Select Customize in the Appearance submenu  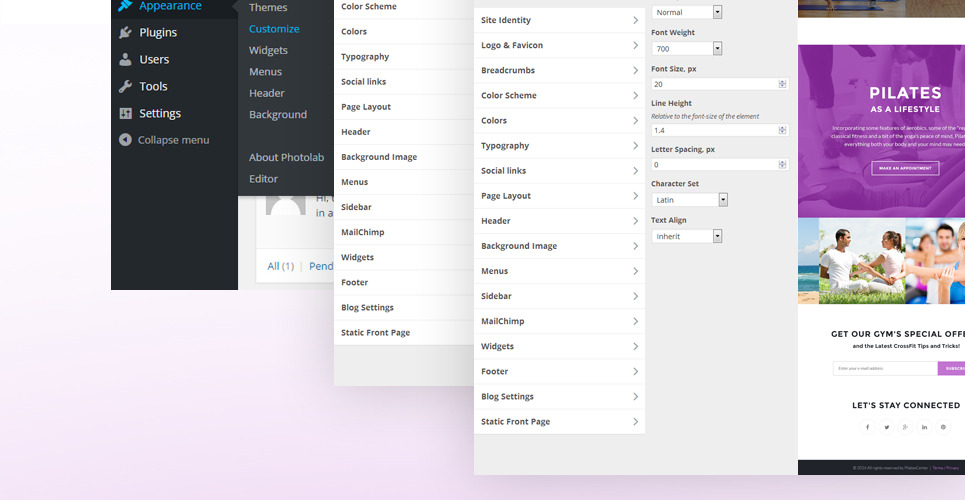274,29
